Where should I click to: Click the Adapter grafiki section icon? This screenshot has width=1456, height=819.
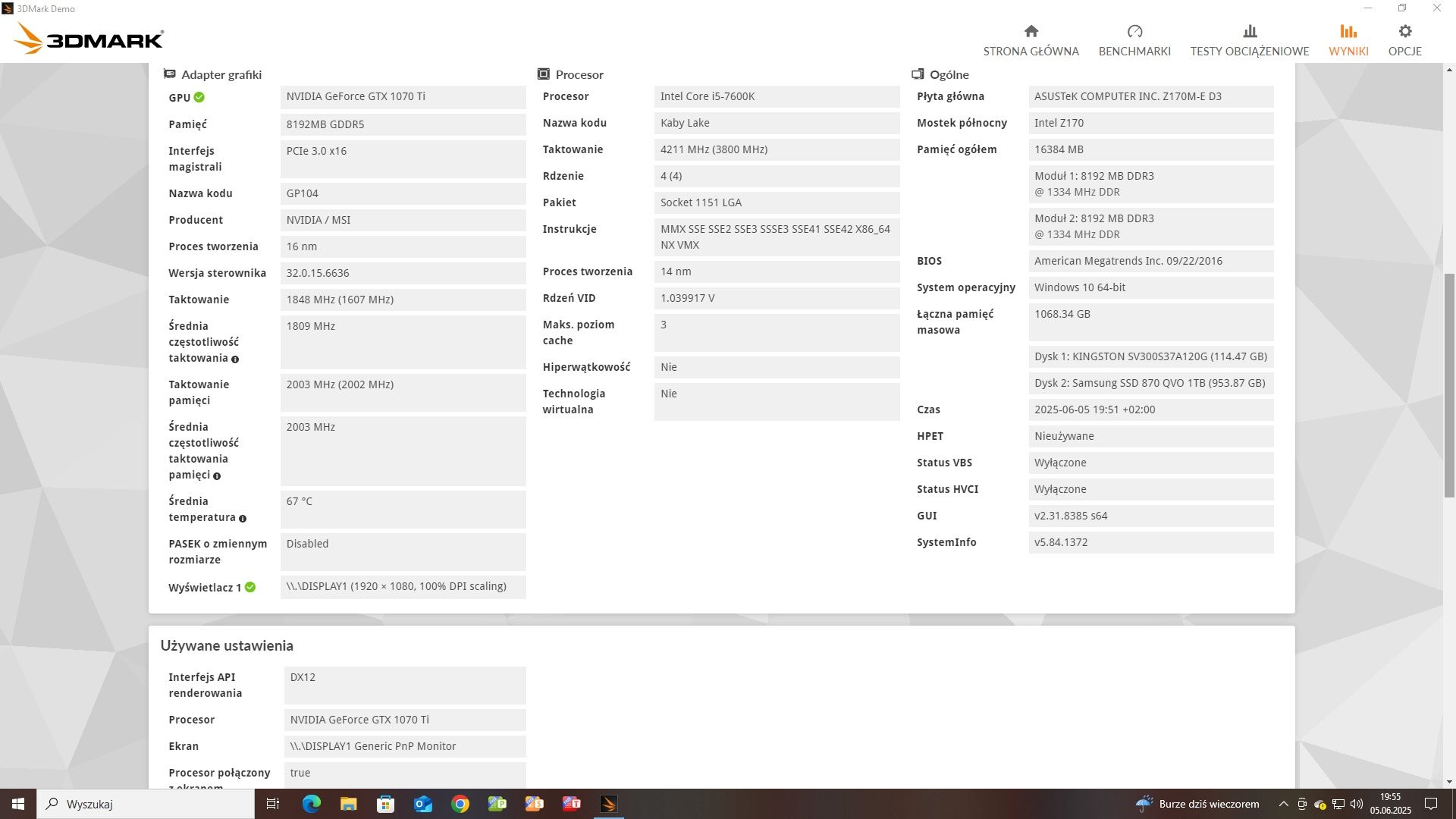tap(170, 74)
